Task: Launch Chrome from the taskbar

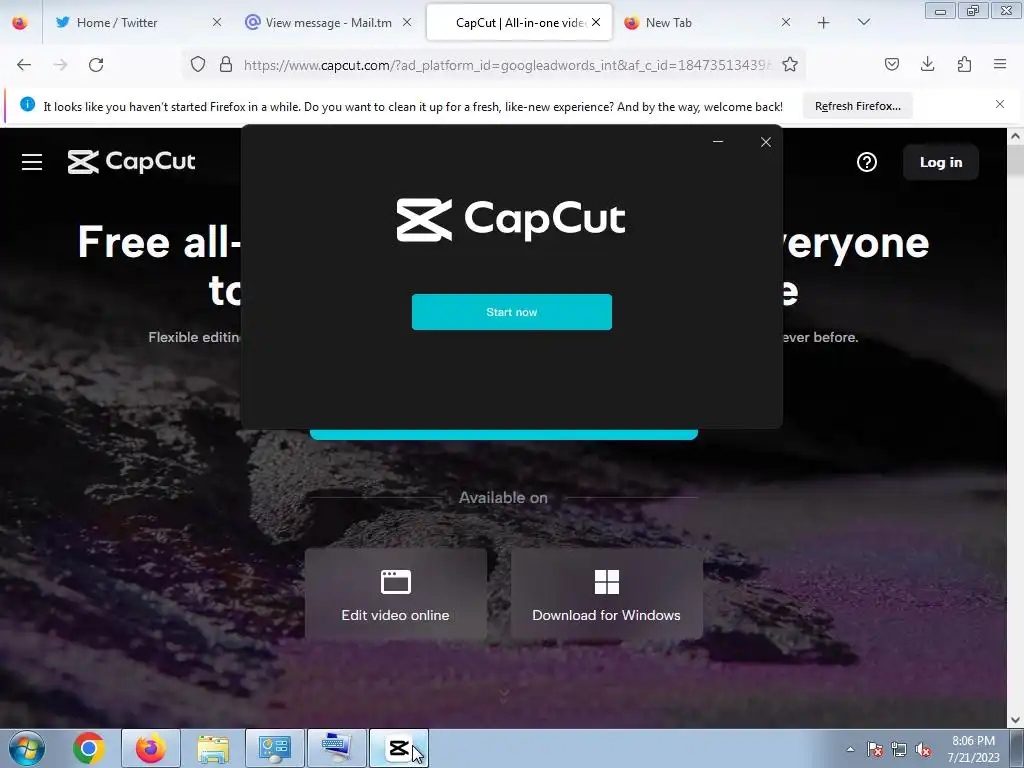Action: coord(89,748)
